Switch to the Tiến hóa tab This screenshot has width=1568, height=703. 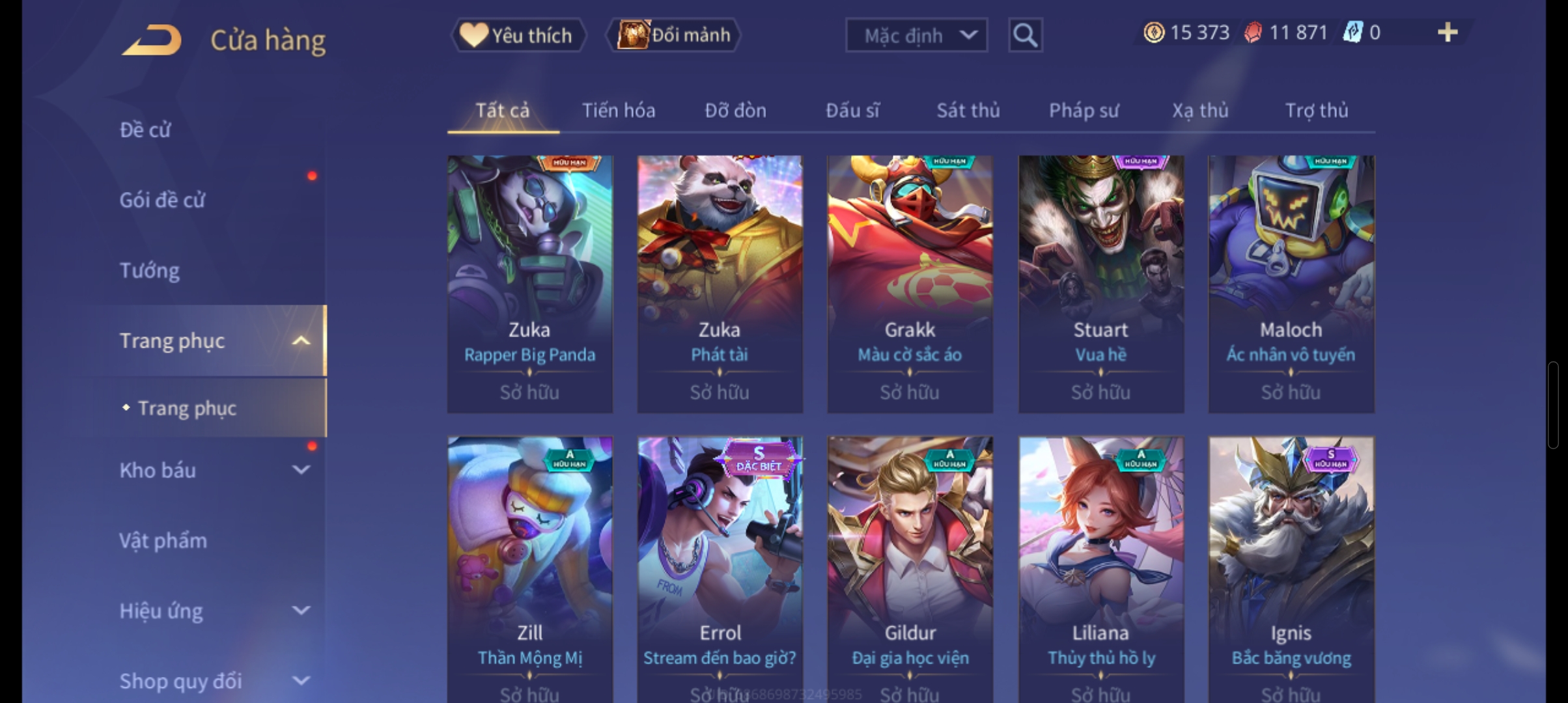pos(618,111)
